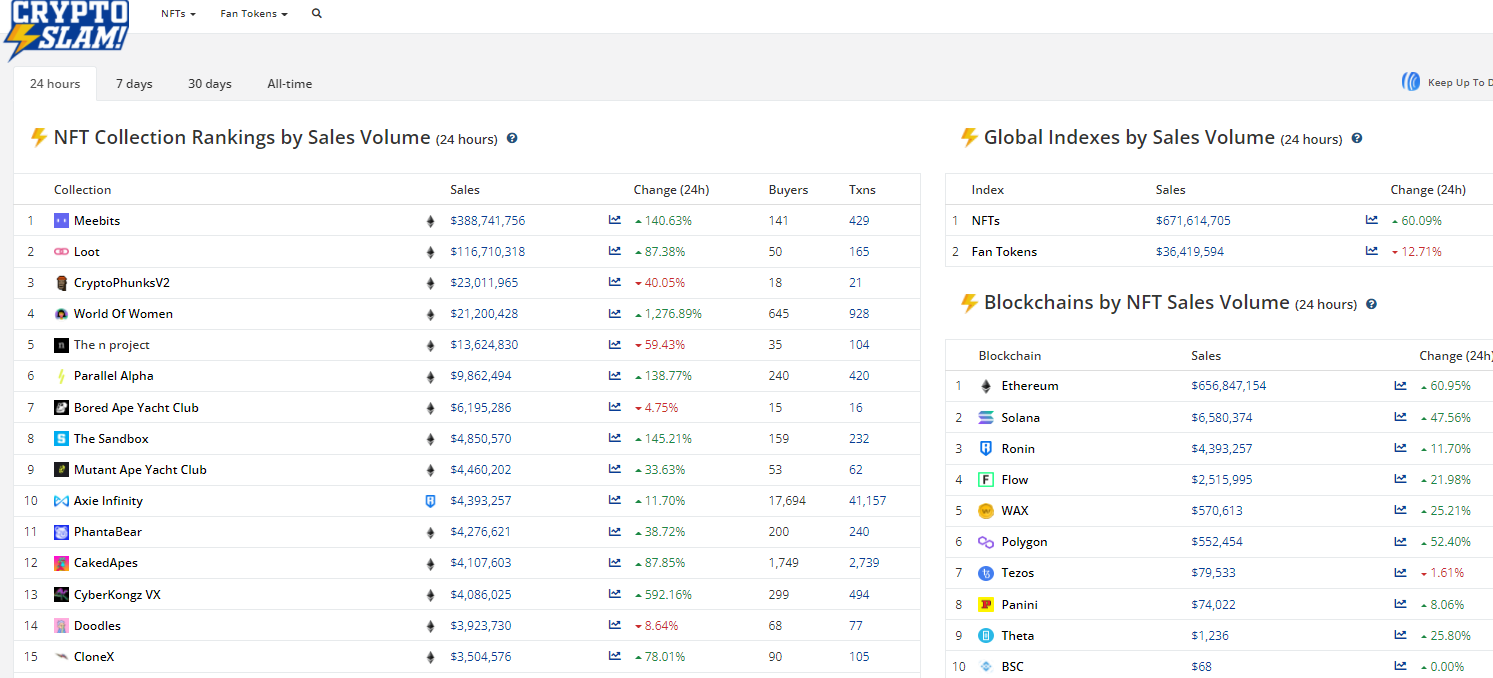1493x678 pixels.
Task: Click the BSC logo icon
Action: coord(986,667)
